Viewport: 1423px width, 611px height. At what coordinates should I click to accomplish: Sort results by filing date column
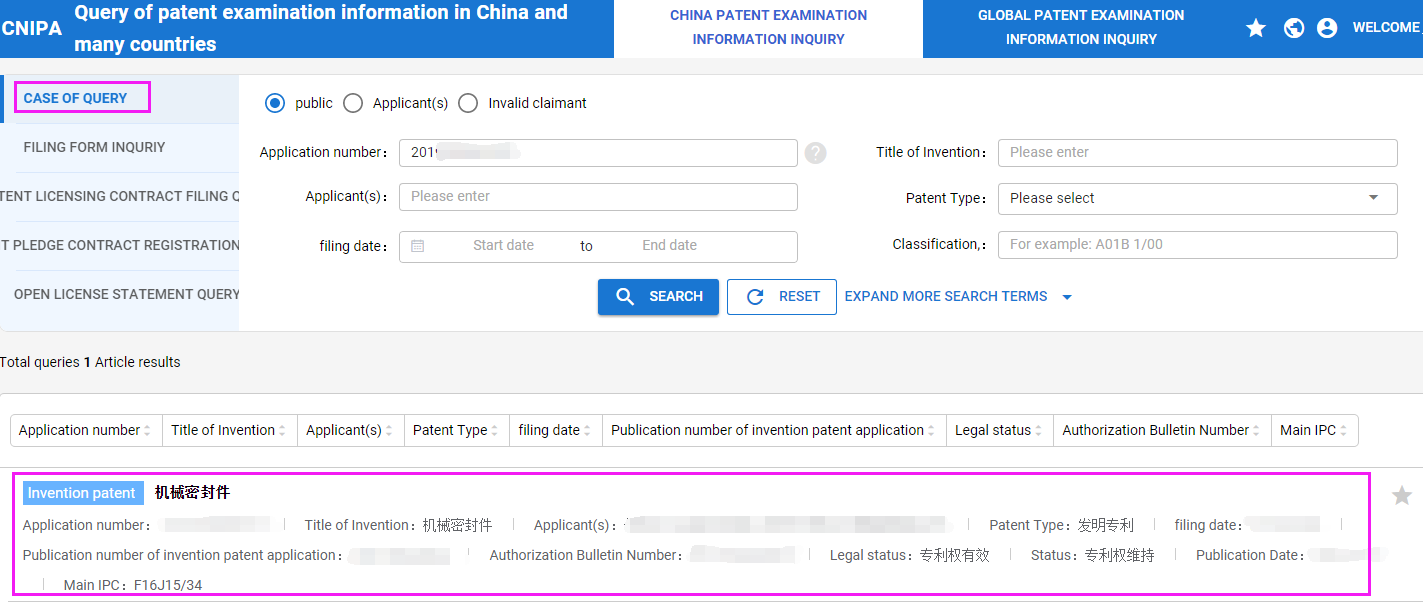click(556, 430)
